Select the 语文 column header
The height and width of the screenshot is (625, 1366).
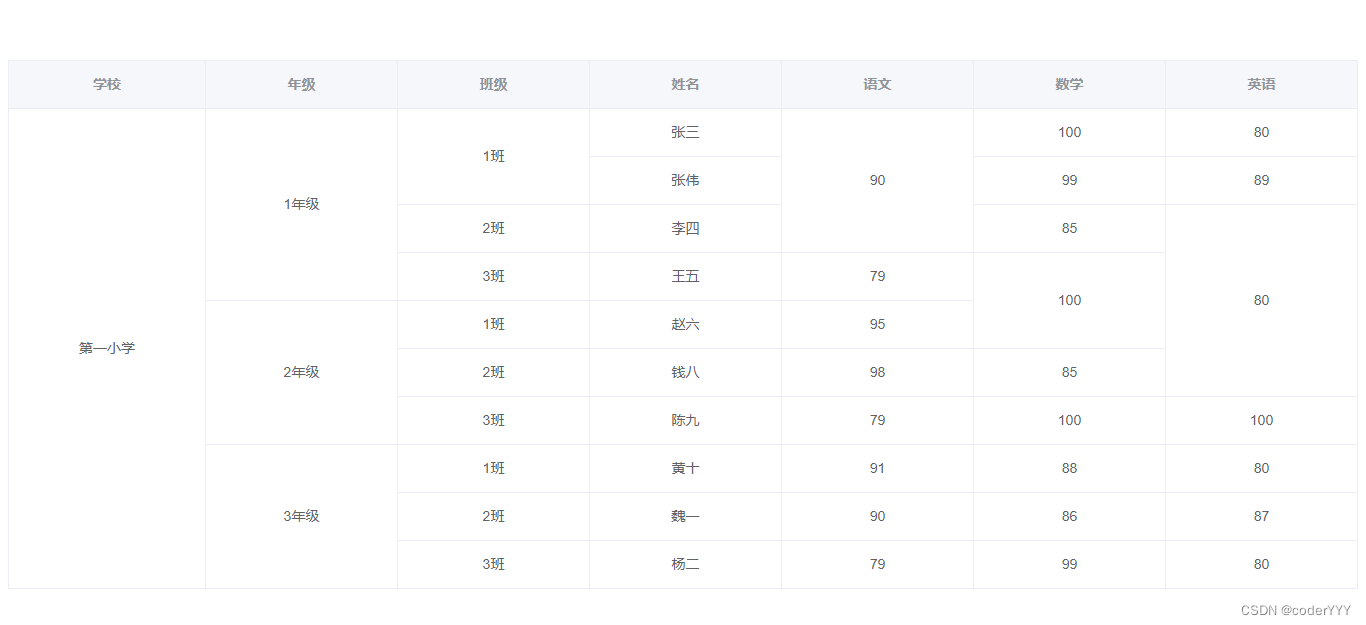pyautogui.click(x=877, y=85)
